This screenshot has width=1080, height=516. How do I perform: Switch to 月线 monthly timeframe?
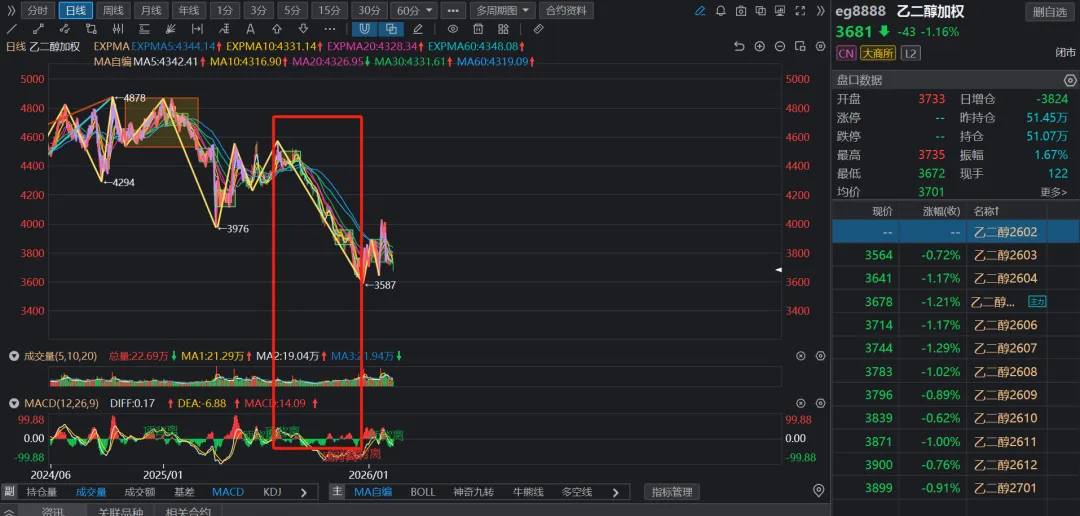[150, 10]
